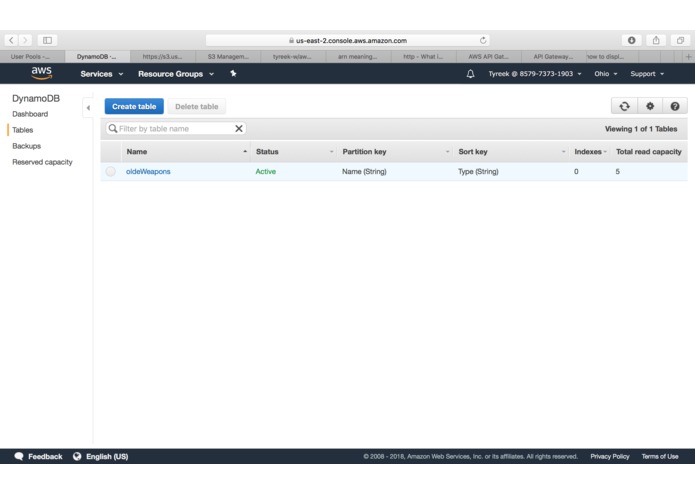Open Reserved capacity in sidebar
Screen dimensions: 695x494
click(42, 162)
